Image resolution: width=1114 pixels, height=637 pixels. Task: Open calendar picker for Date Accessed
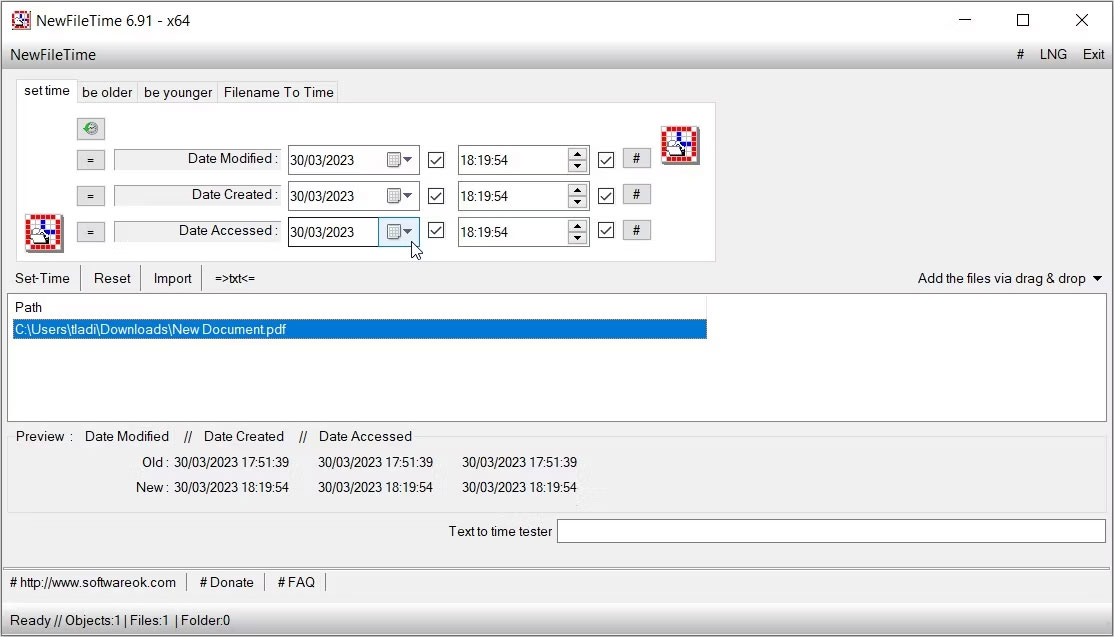[399, 232]
